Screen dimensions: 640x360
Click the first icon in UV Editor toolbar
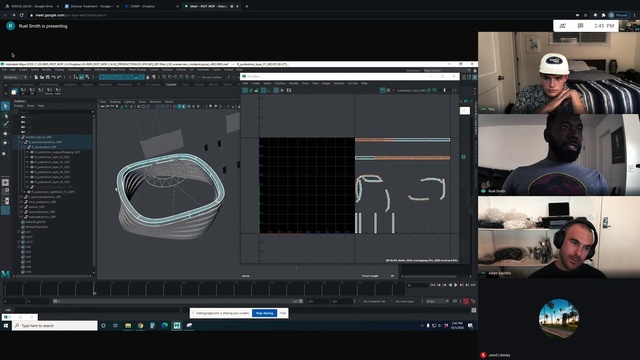pyautogui.click(x=245, y=90)
